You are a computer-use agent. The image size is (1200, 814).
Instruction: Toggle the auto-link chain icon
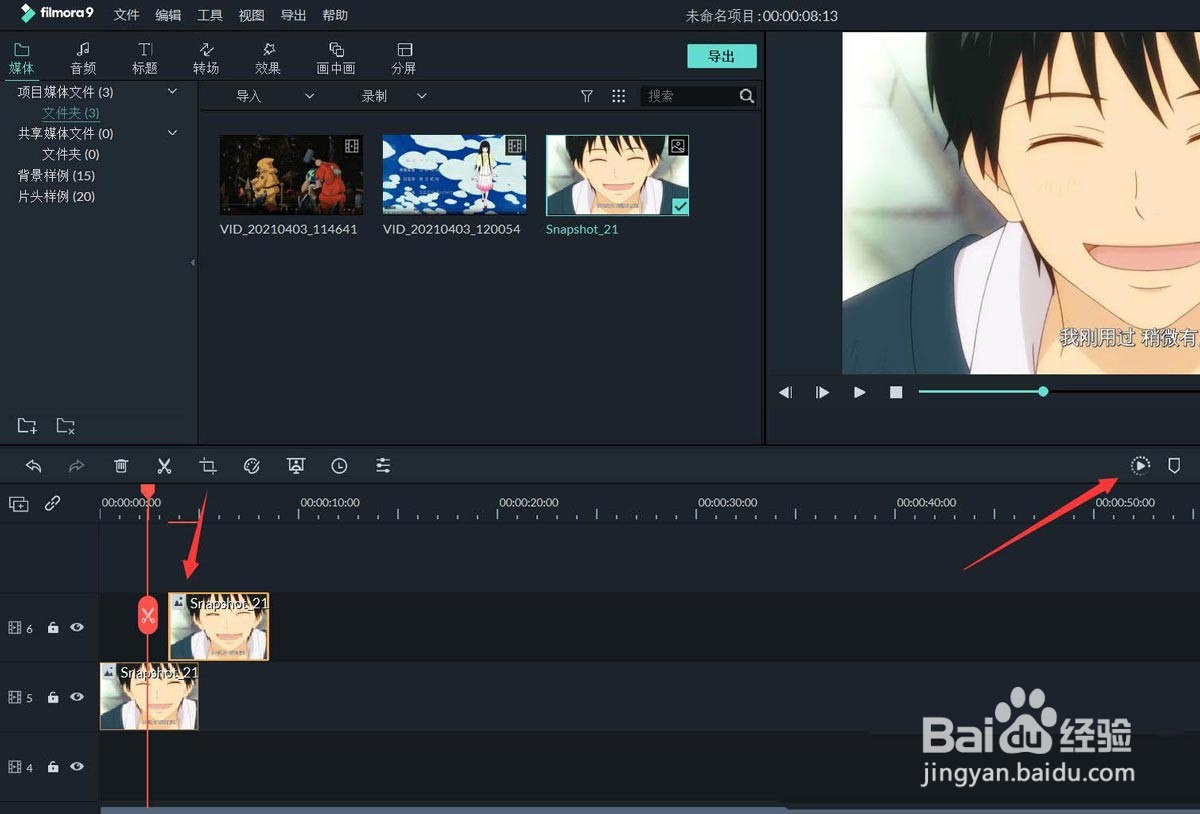pos(53,504)
